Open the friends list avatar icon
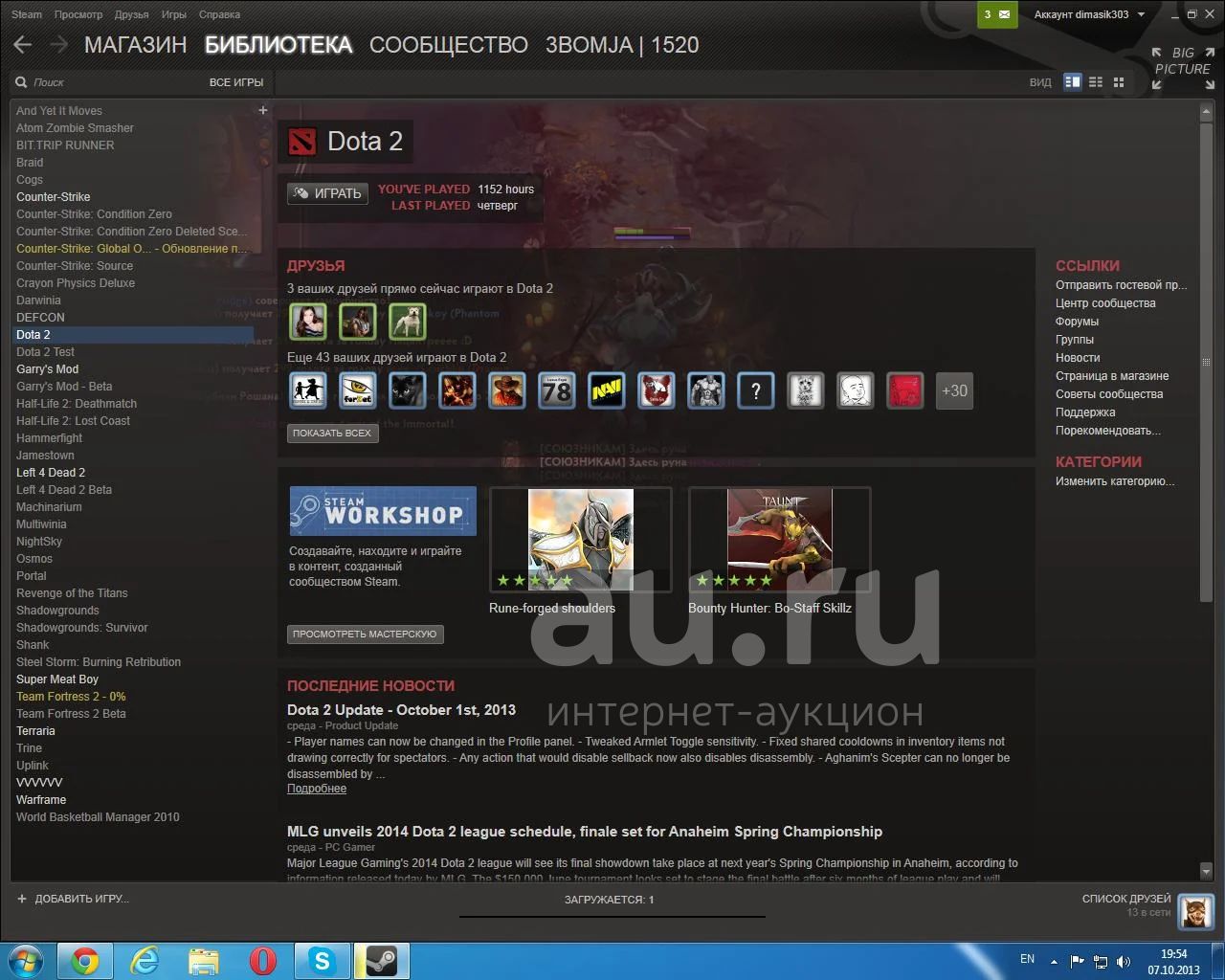The width and height of the screenshot is (1225, 980). point(1195,912)
